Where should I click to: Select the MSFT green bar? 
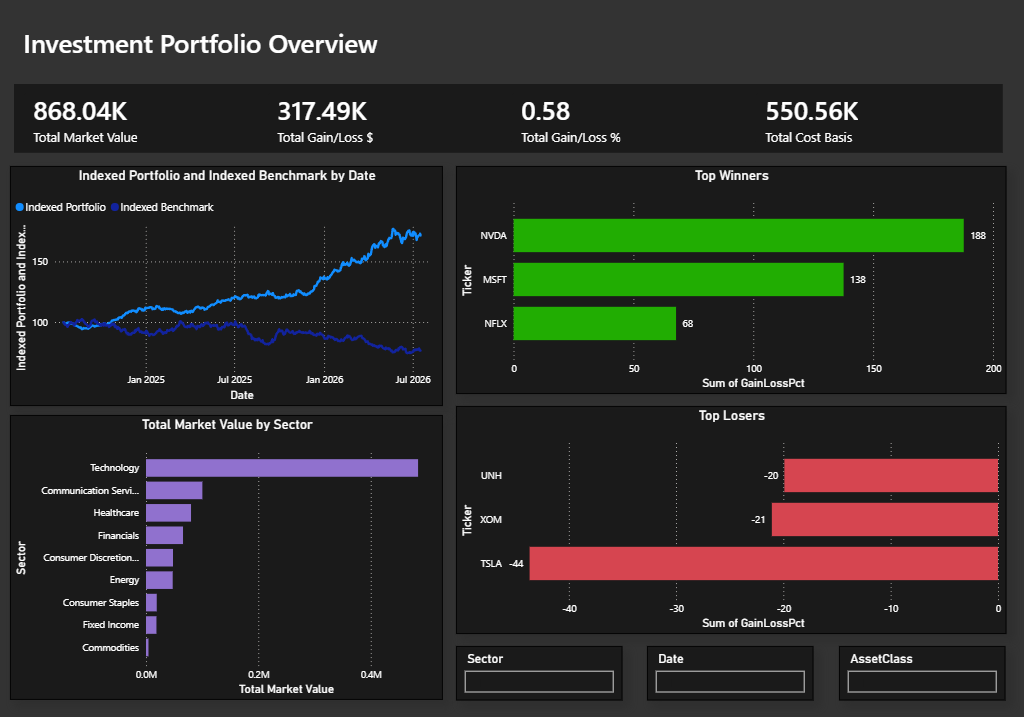[679, 279]
